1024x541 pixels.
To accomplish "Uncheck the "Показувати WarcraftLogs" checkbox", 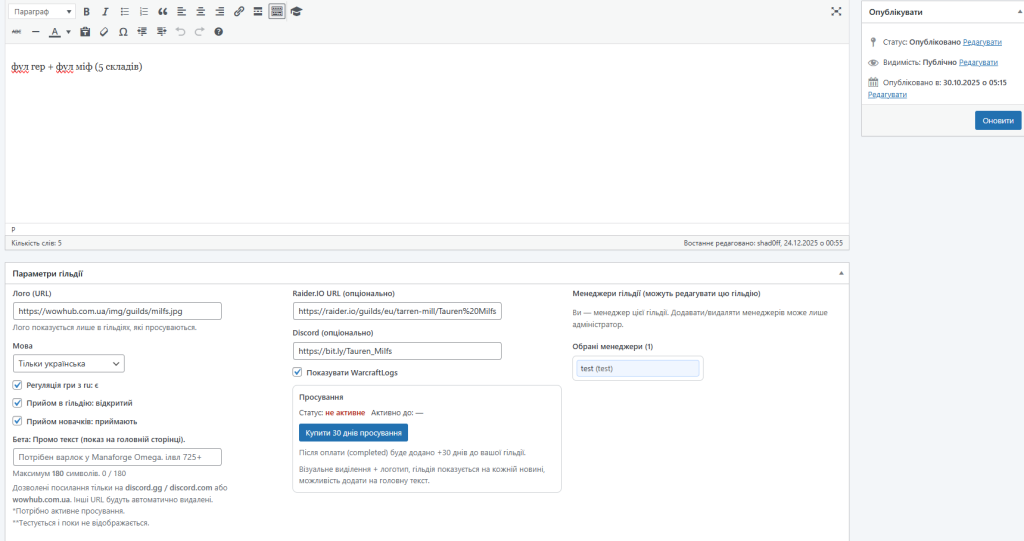I will (298, 372).
